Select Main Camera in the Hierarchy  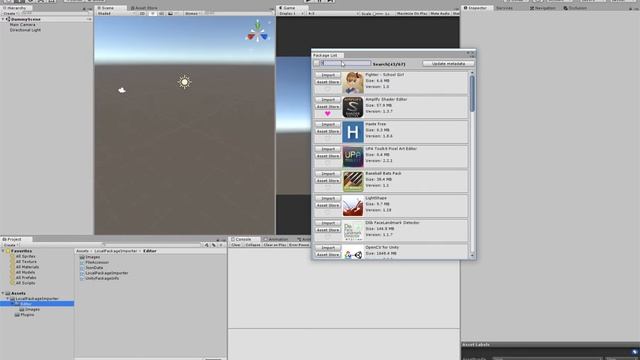[x=22, y=24]
